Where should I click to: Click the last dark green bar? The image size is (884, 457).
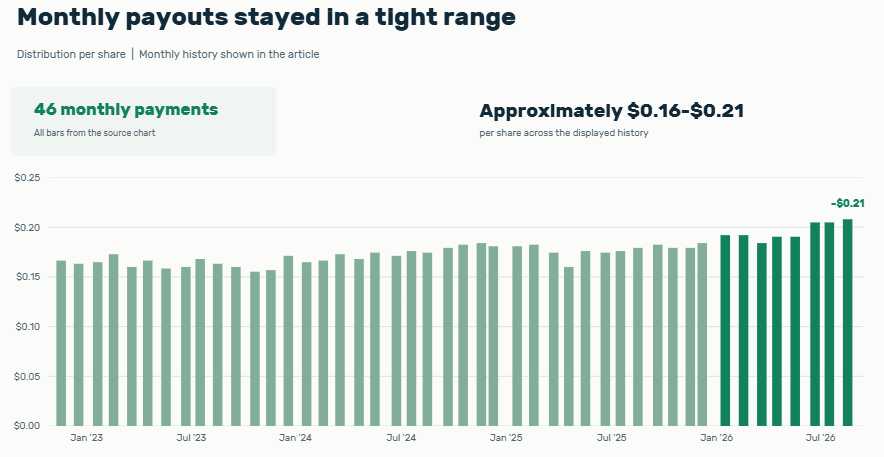847,322
